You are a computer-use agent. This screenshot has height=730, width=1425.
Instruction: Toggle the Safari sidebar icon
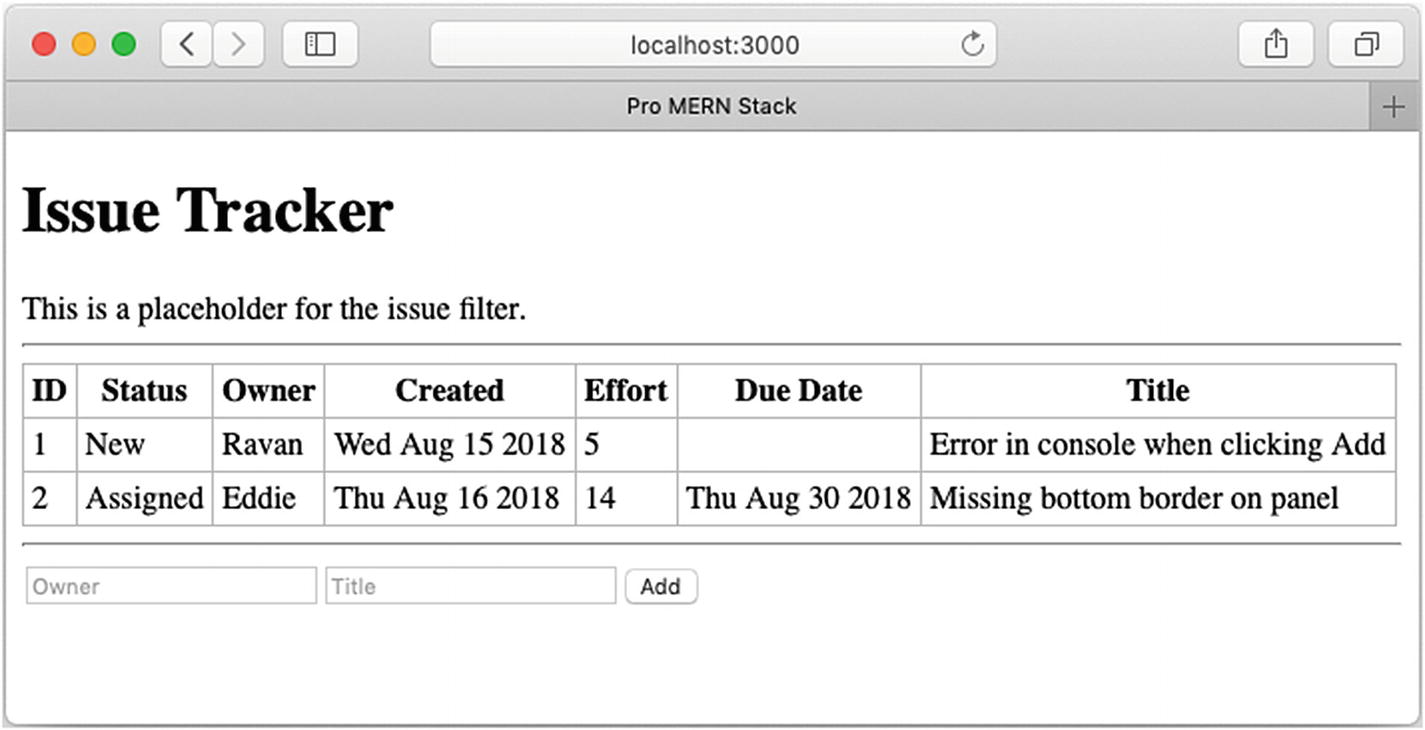tap(320, 45)
